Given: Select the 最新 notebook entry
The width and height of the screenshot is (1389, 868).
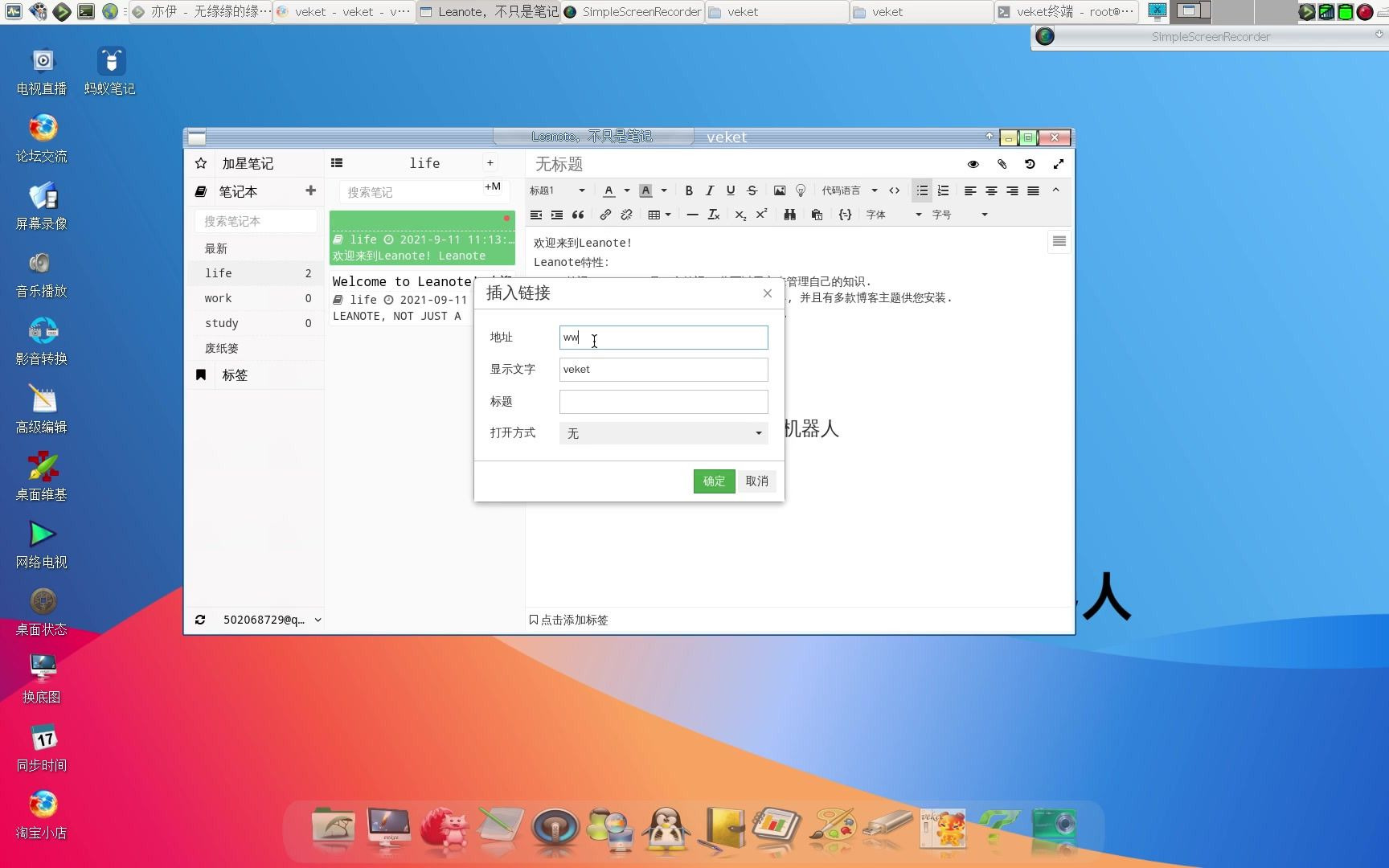Looking at the screenshot, I should click(x=257, y=248).
